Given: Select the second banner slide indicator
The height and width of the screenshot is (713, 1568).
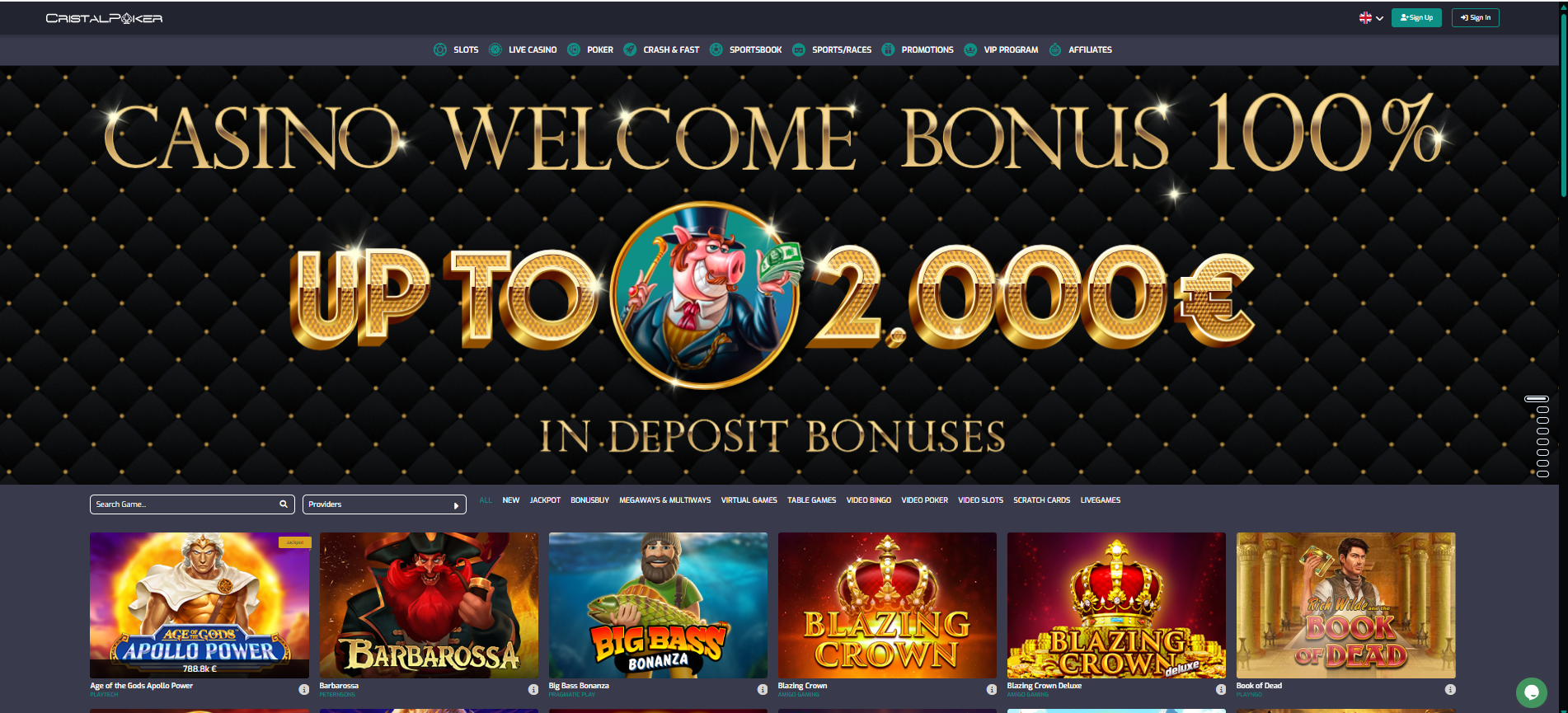Looking at the screenshot, I should [x=1542, y=410].
